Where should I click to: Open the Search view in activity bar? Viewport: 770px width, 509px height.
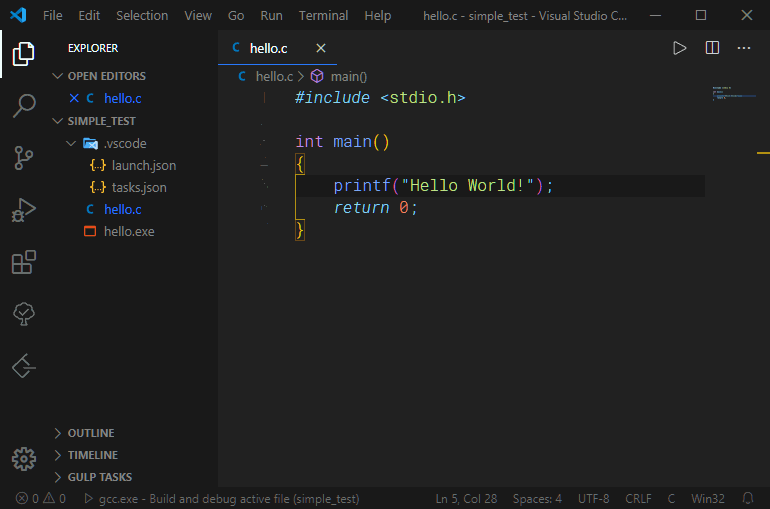point(23,105)
